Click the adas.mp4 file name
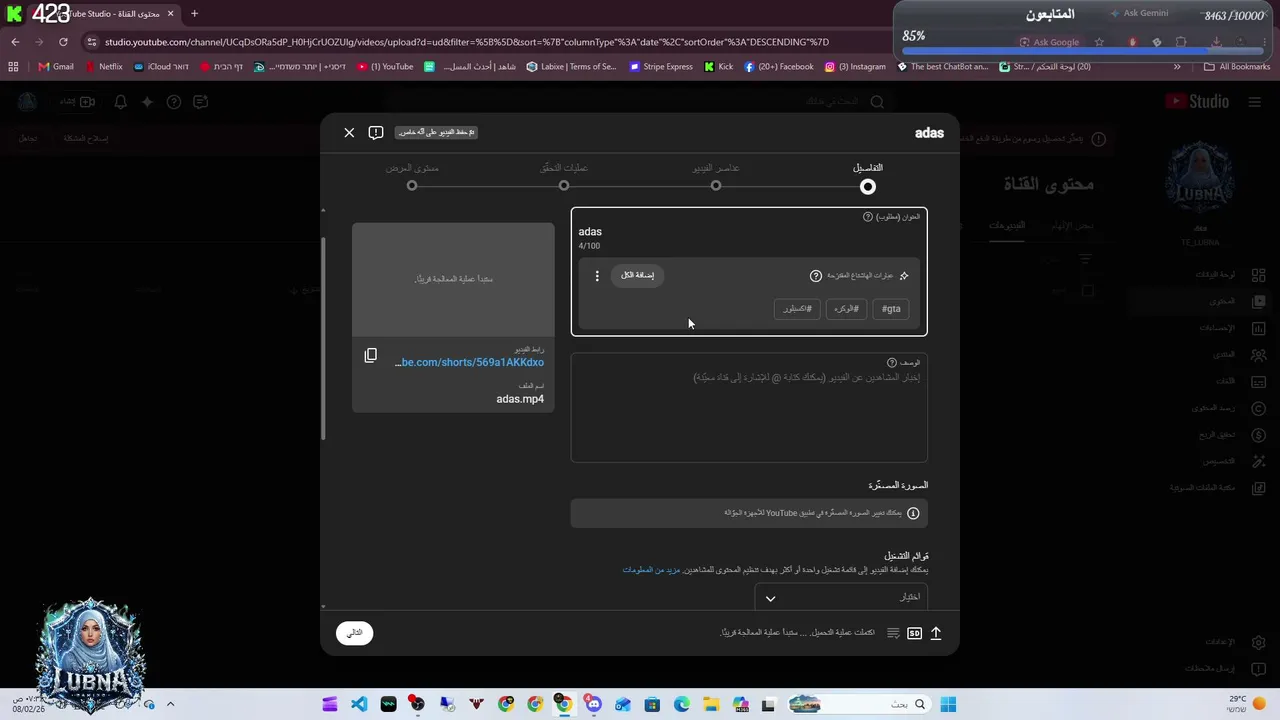Image resolution: width=1280 pixels, height=720 pixels. (520, 399)
